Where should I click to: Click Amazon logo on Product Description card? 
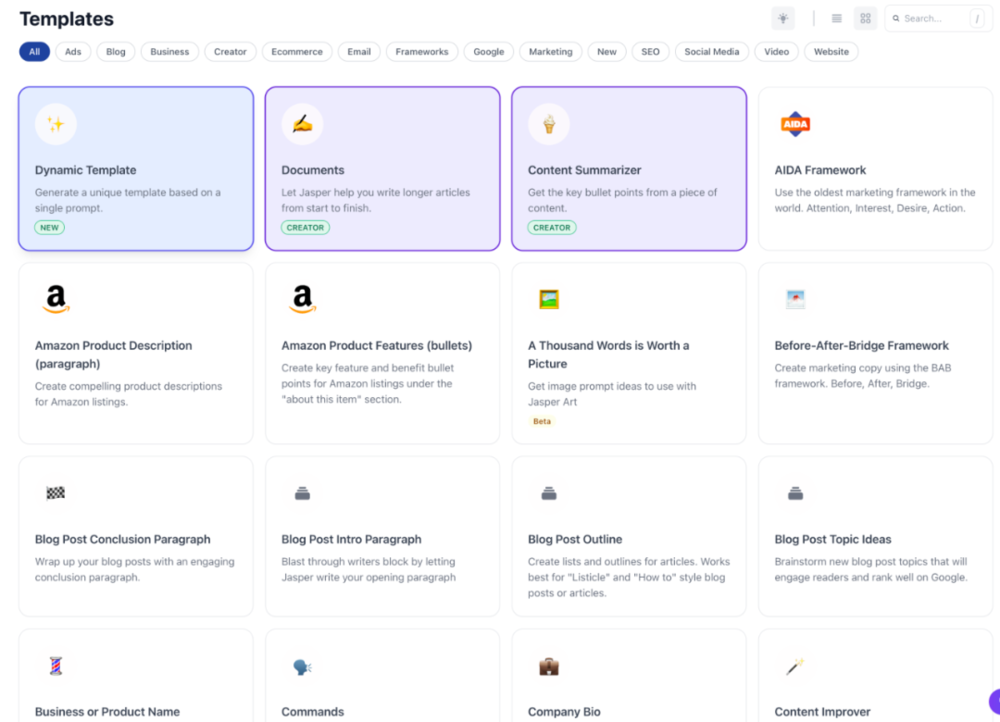point(56,299)
